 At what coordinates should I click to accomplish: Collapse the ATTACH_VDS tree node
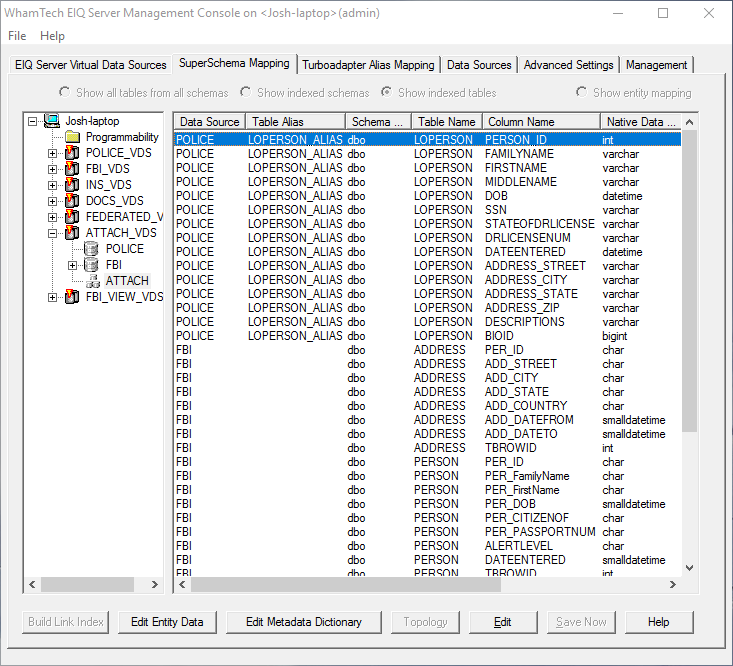click(52, 233)
